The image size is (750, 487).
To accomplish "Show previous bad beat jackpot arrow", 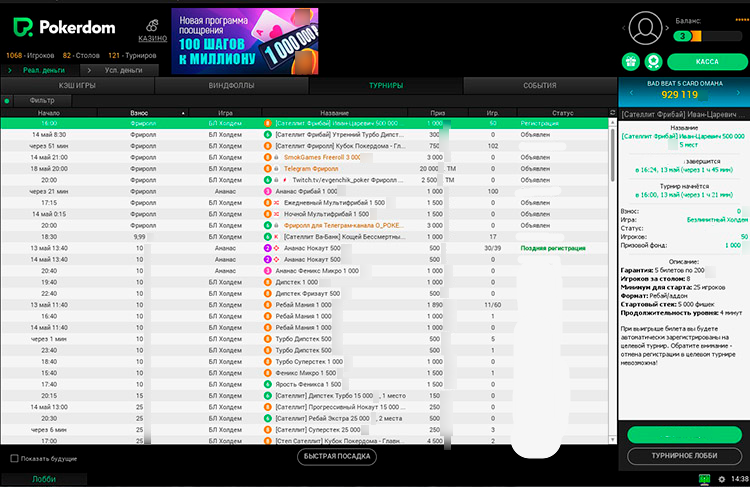I will (x=631, y=93).
